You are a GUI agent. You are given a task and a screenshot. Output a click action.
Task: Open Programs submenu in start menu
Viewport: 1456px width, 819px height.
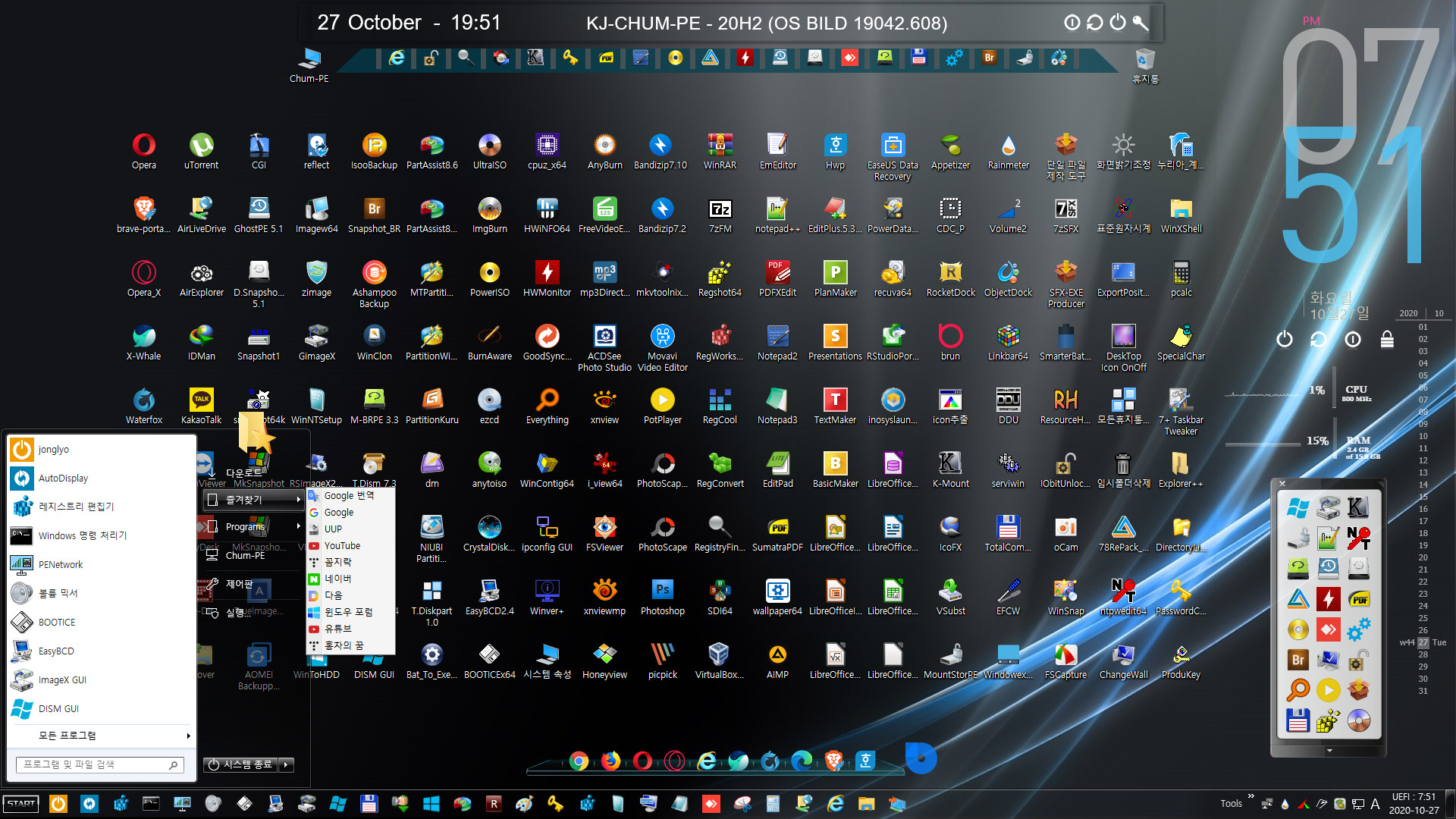254,526
